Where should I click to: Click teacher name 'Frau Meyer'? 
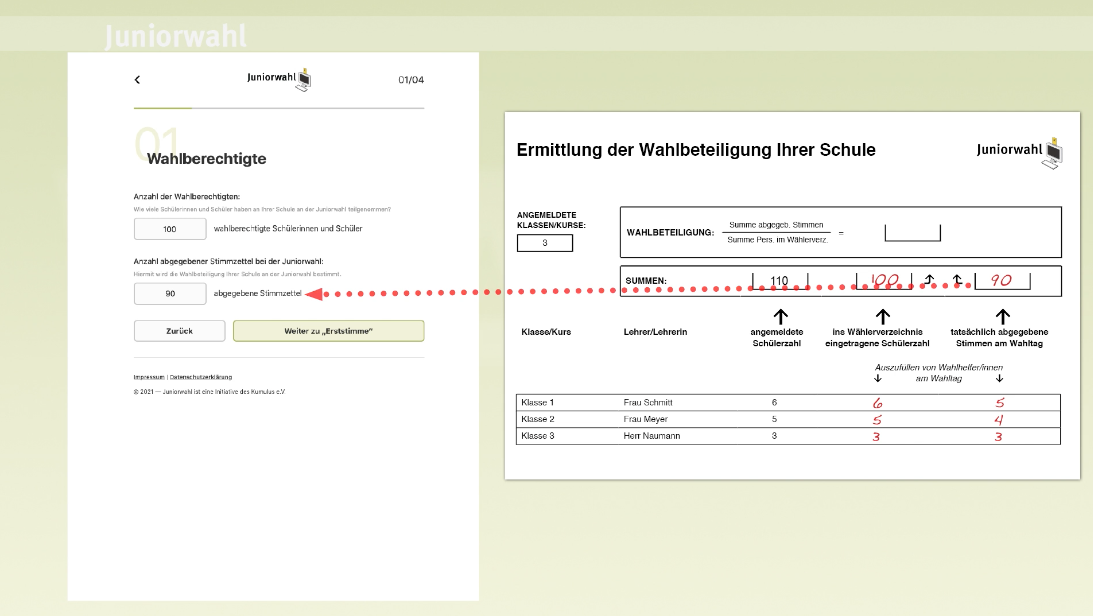[645, 419]
